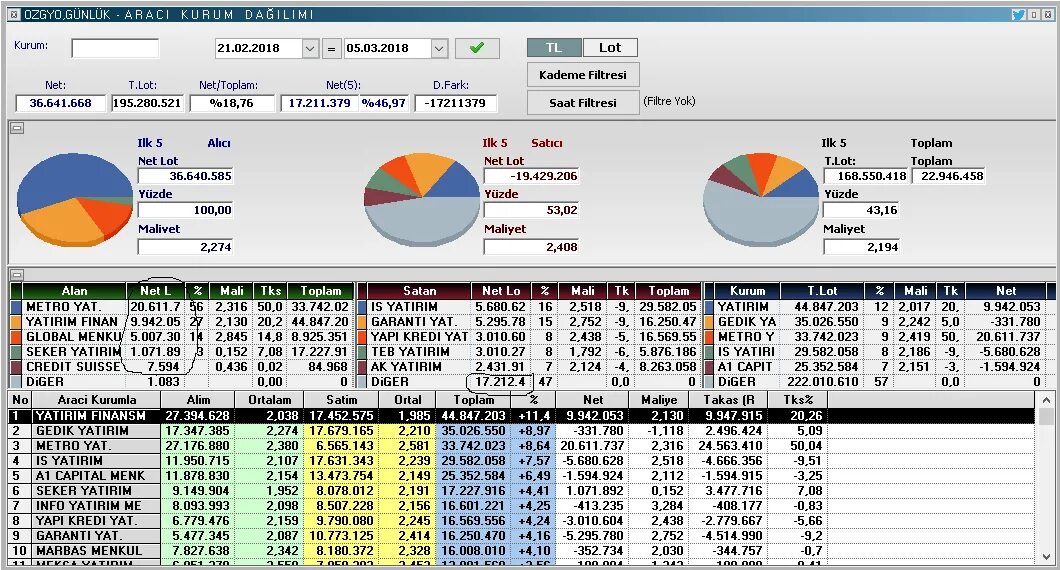Click the main table scroll down arrow

1045,557
